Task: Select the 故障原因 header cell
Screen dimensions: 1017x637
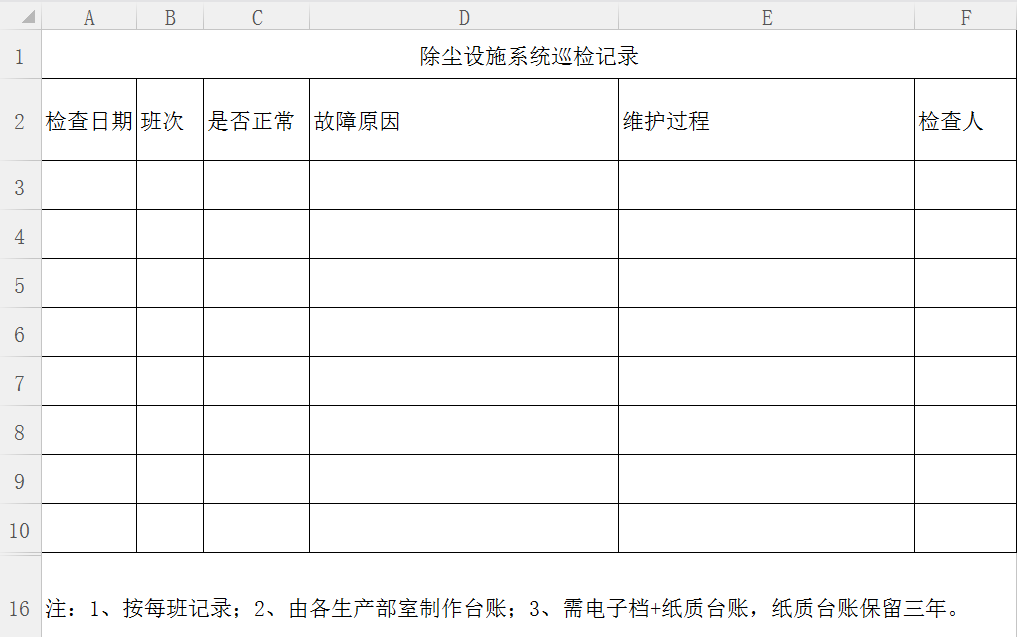Action: [464, 121]
